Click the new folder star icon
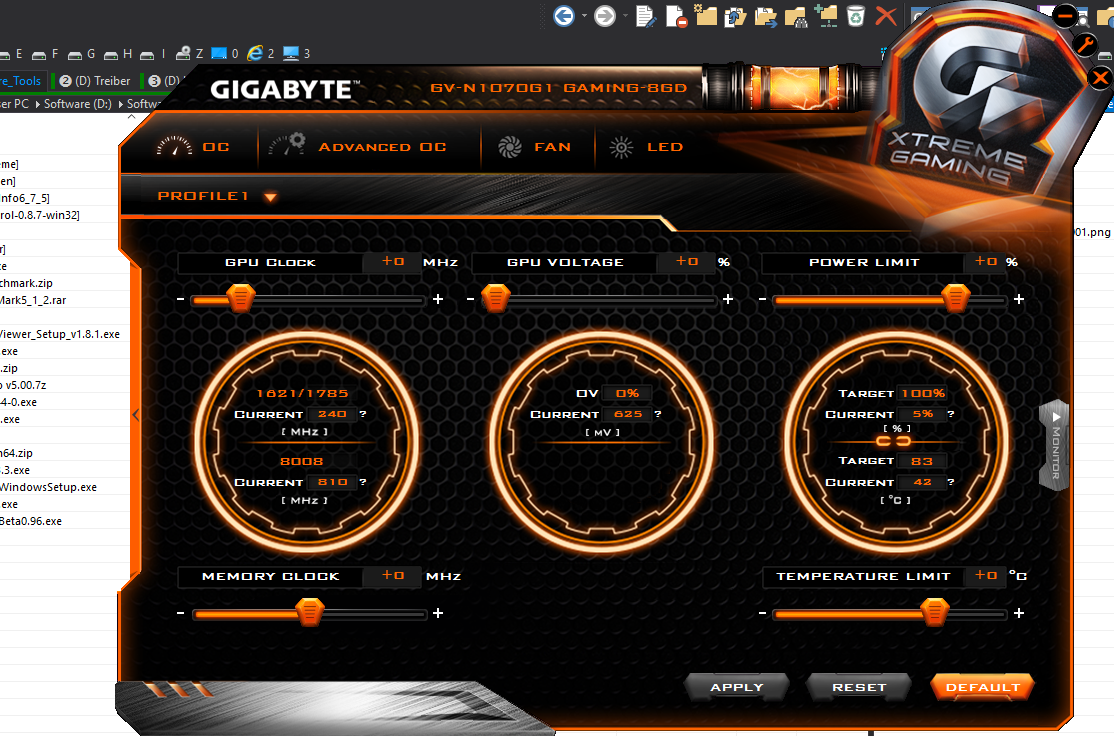 [x=705, y=16]
